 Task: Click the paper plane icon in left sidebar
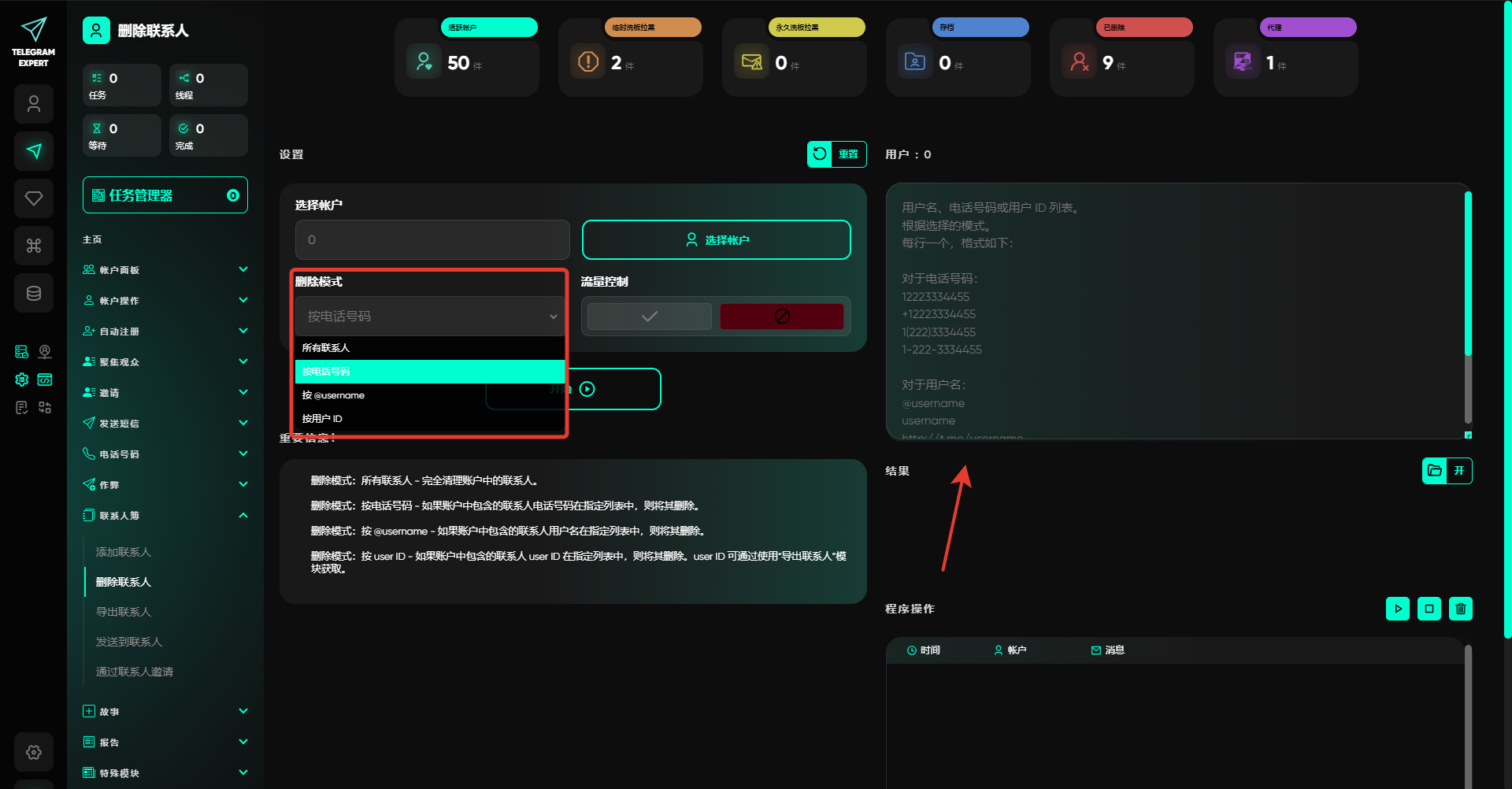coord(34,151)
